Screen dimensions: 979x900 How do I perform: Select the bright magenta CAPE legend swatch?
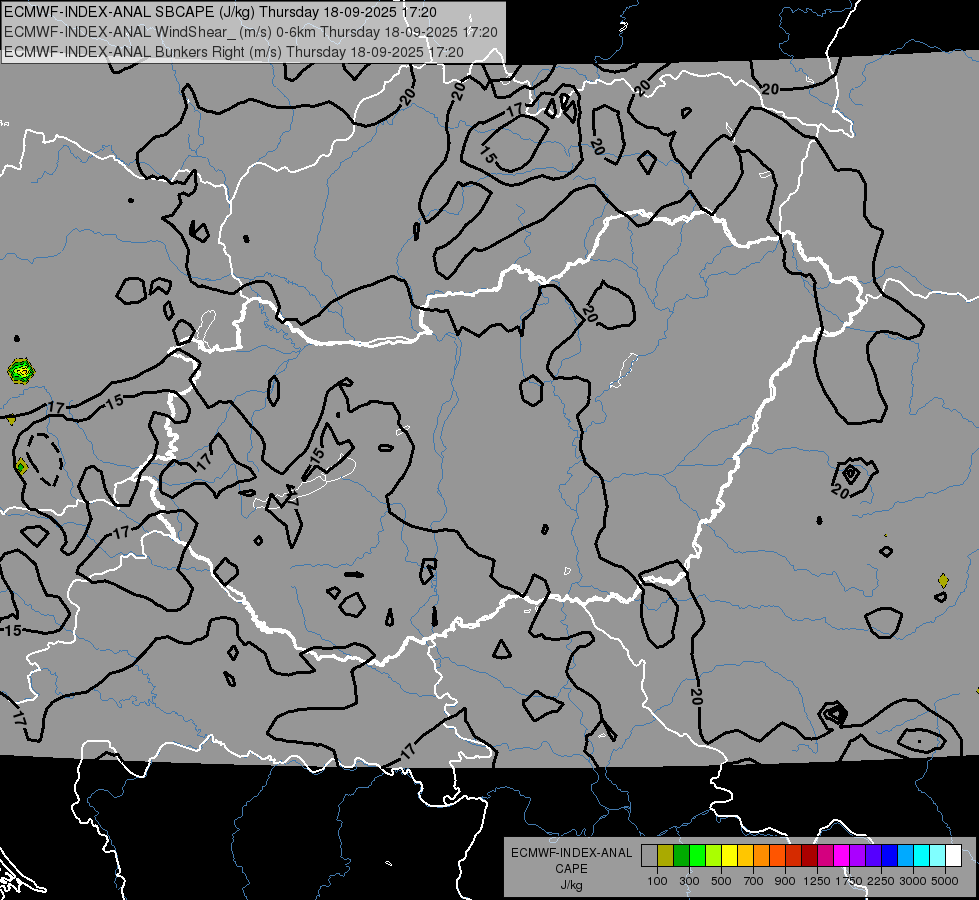842,856
